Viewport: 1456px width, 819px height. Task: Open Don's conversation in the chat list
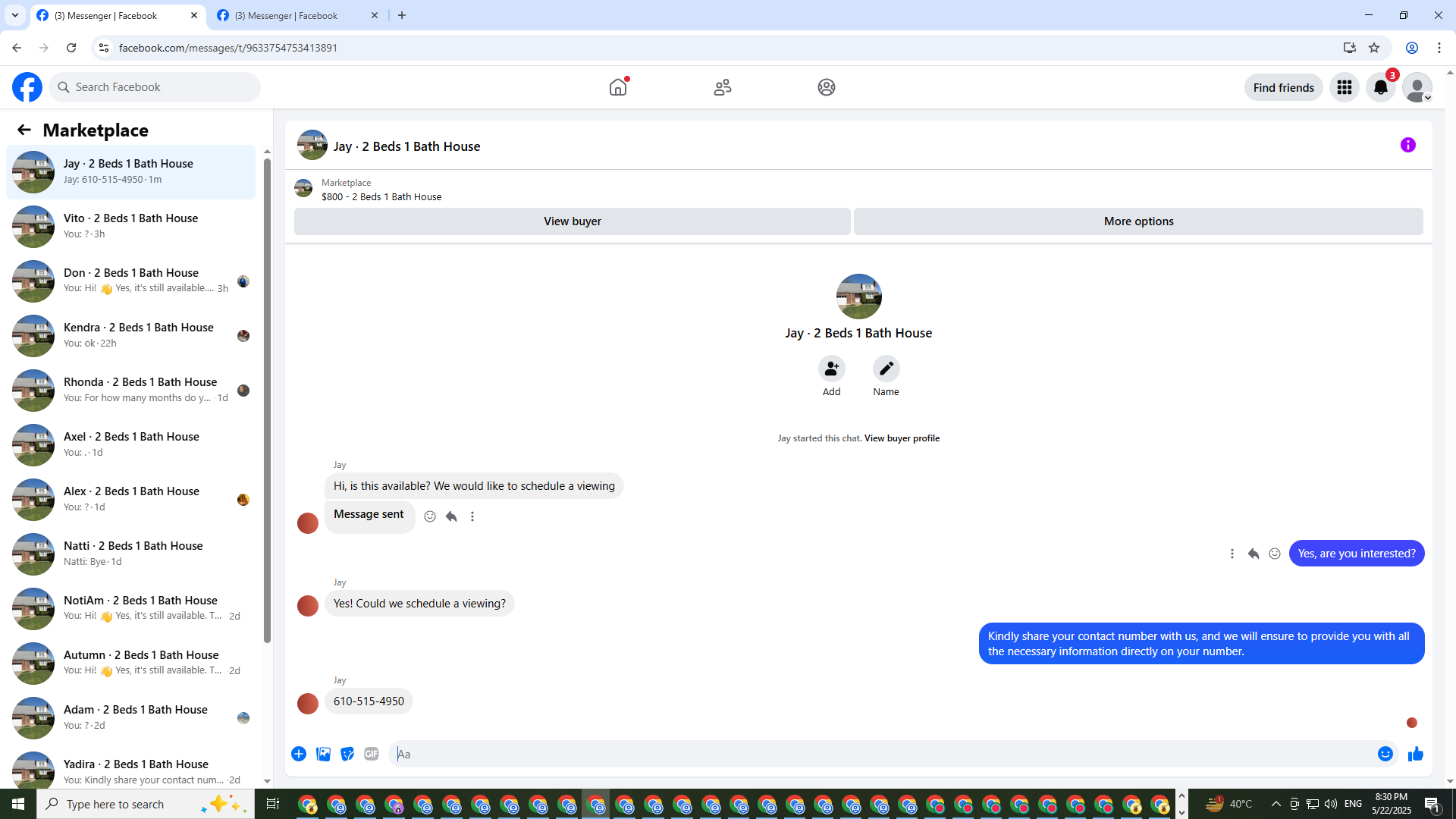pyautogui.click(x=131, y=281)
